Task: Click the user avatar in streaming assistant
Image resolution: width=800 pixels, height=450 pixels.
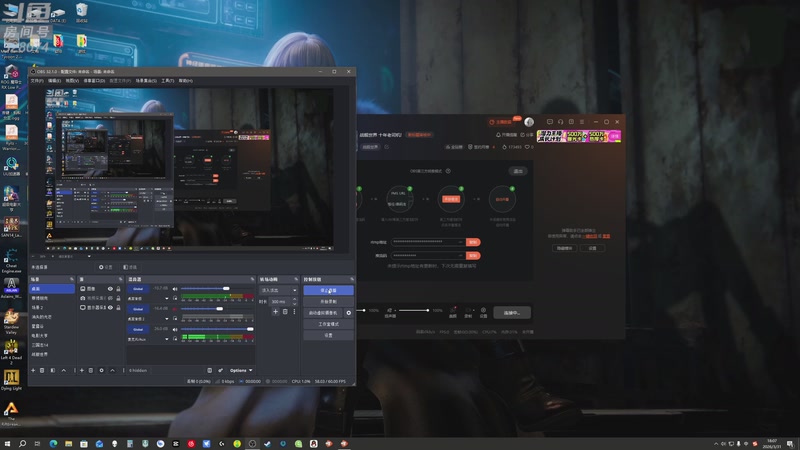Action: click(x=529, y=122)
